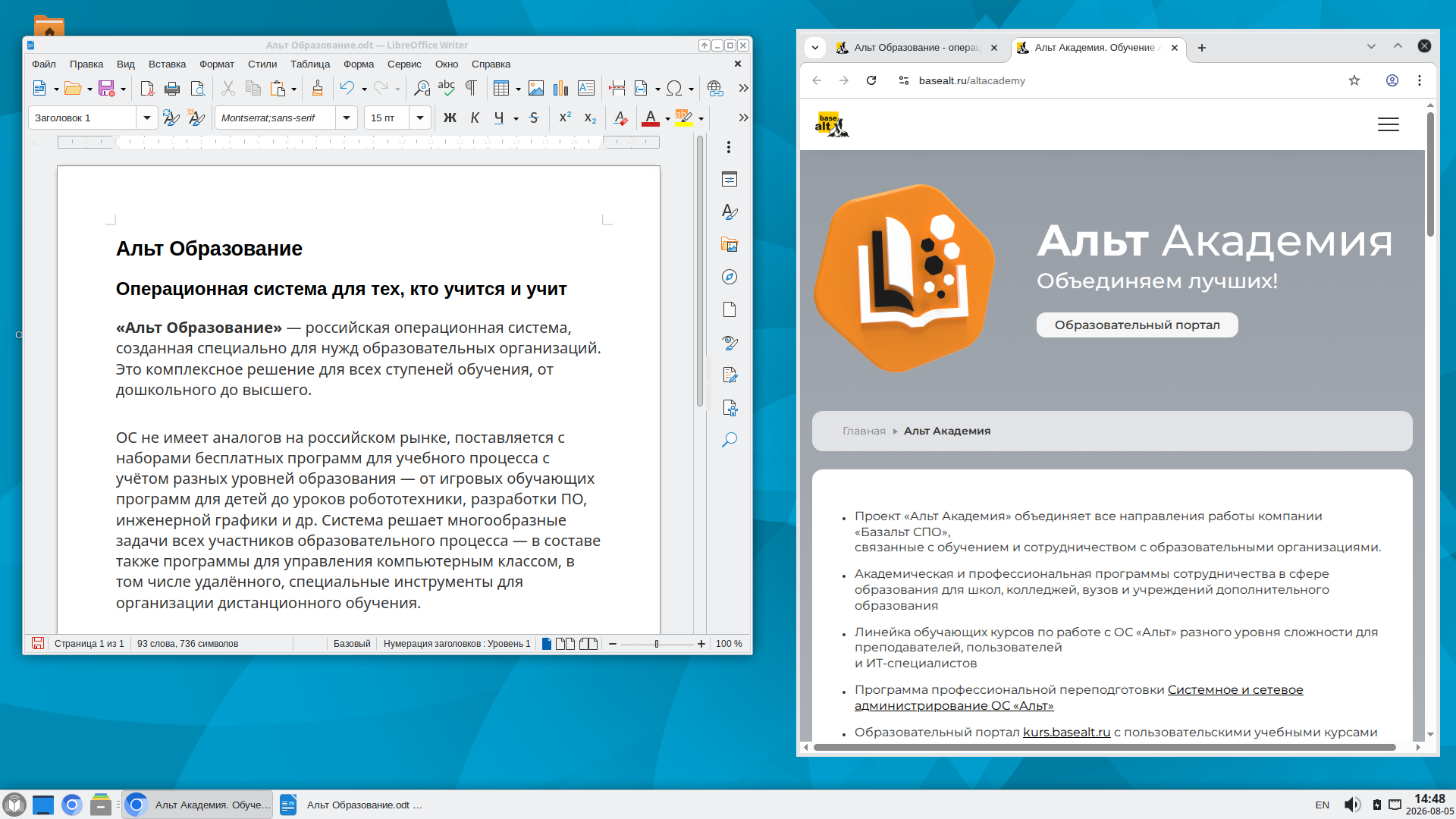
Task: Run the spelling check (abc) tool
Action: coord(447,88)
